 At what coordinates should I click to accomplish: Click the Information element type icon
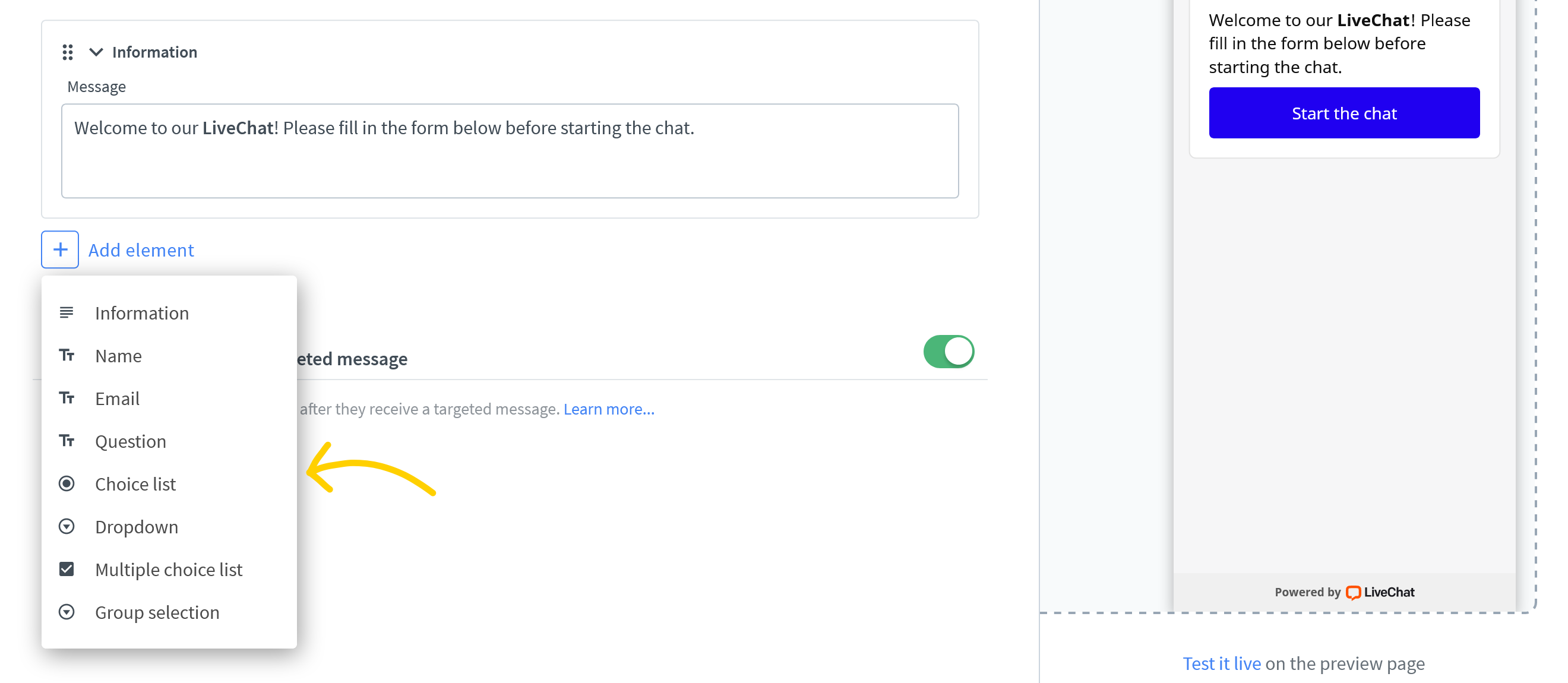point(67,312)
